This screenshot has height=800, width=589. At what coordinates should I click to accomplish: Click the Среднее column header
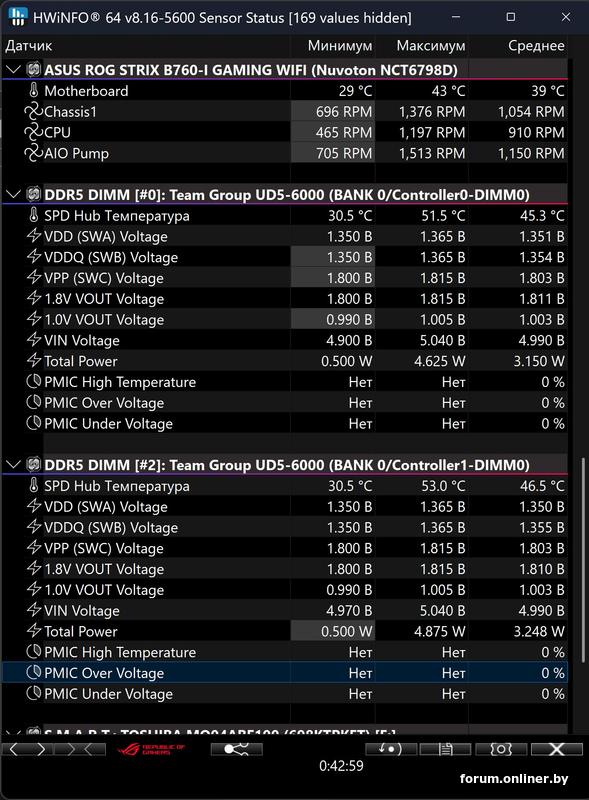pos(518,46)
